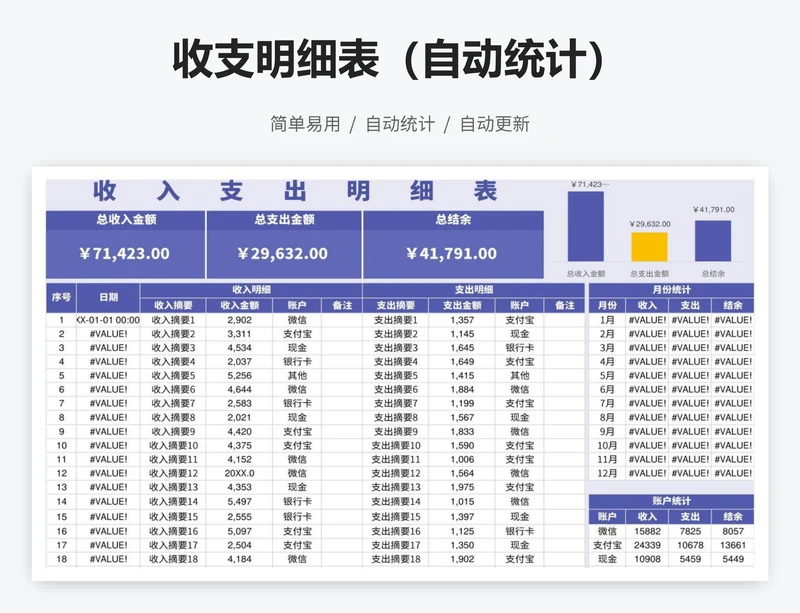Select the income amount cell 5,256
The image size is (800, 613).
pos(239,376)
